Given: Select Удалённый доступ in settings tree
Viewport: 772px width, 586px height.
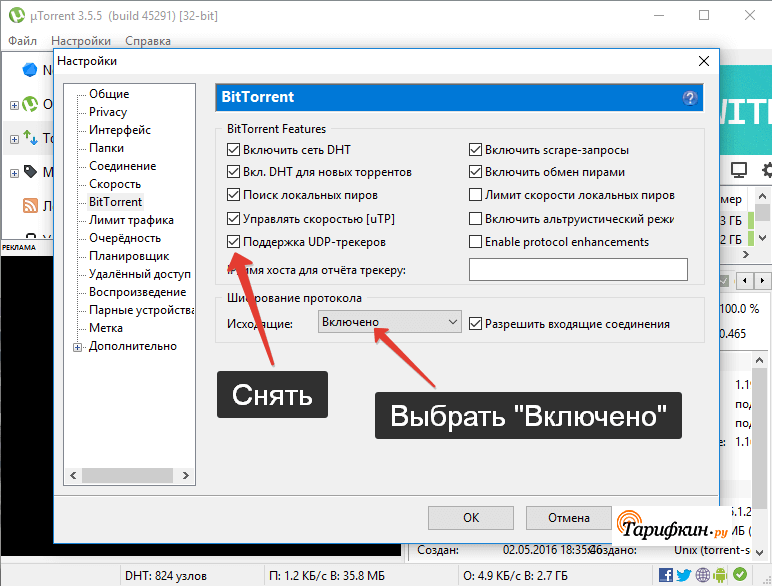Looking at the screenshot, I should pyautogui.click(x=140, y=274).
